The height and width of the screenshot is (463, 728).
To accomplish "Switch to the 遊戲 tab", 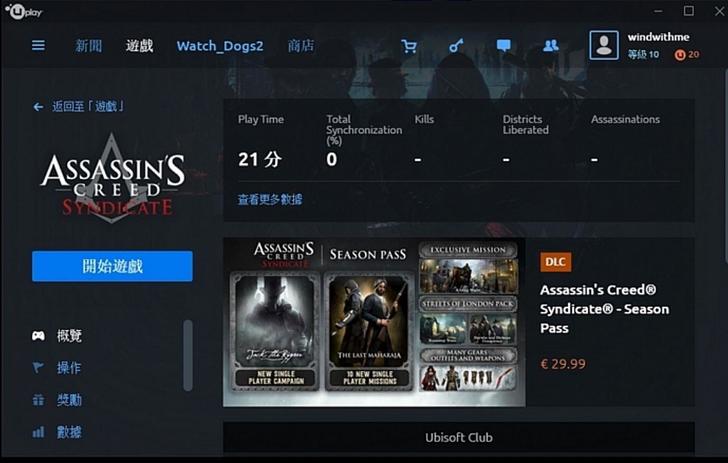I will coord(139,46).
